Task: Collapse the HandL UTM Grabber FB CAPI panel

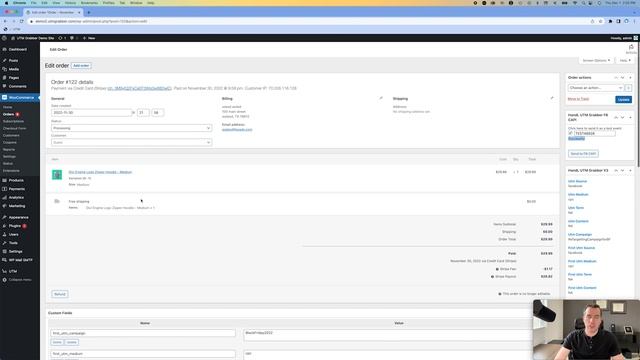Action: [x=630, y=118]
